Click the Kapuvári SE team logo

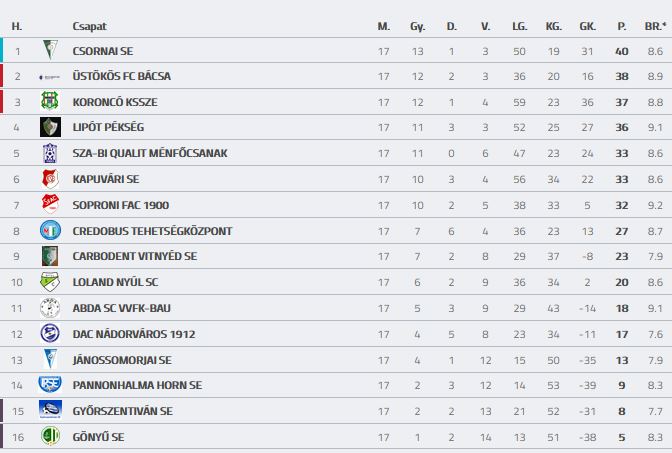point(49,179)
